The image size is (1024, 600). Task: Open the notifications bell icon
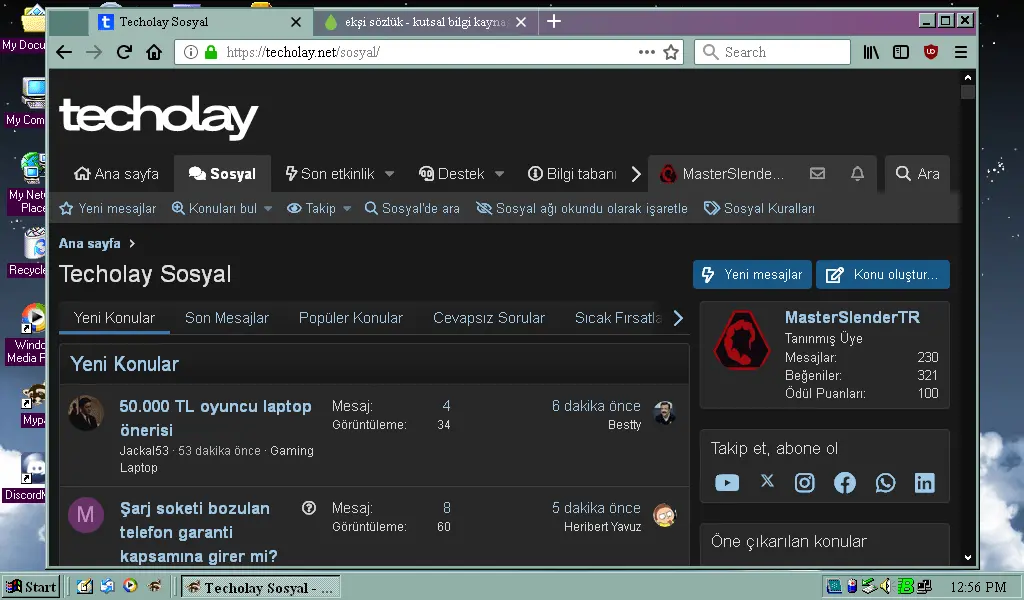pos(857,174)
